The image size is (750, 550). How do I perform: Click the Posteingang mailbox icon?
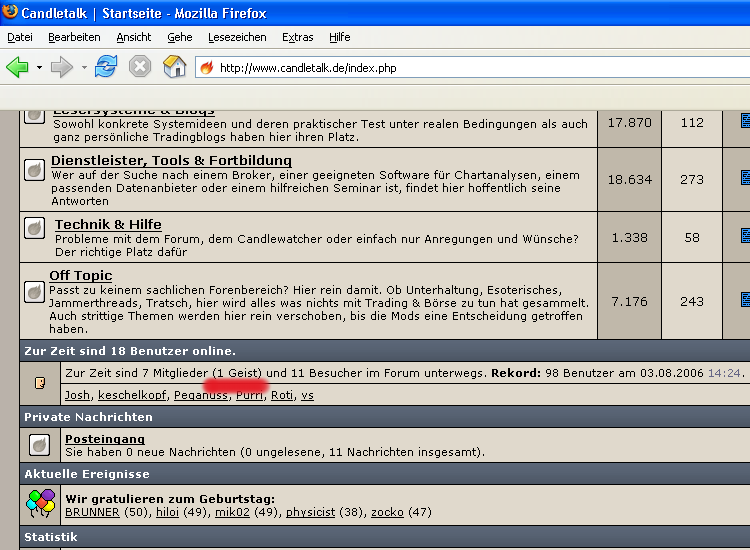point(39,445)
